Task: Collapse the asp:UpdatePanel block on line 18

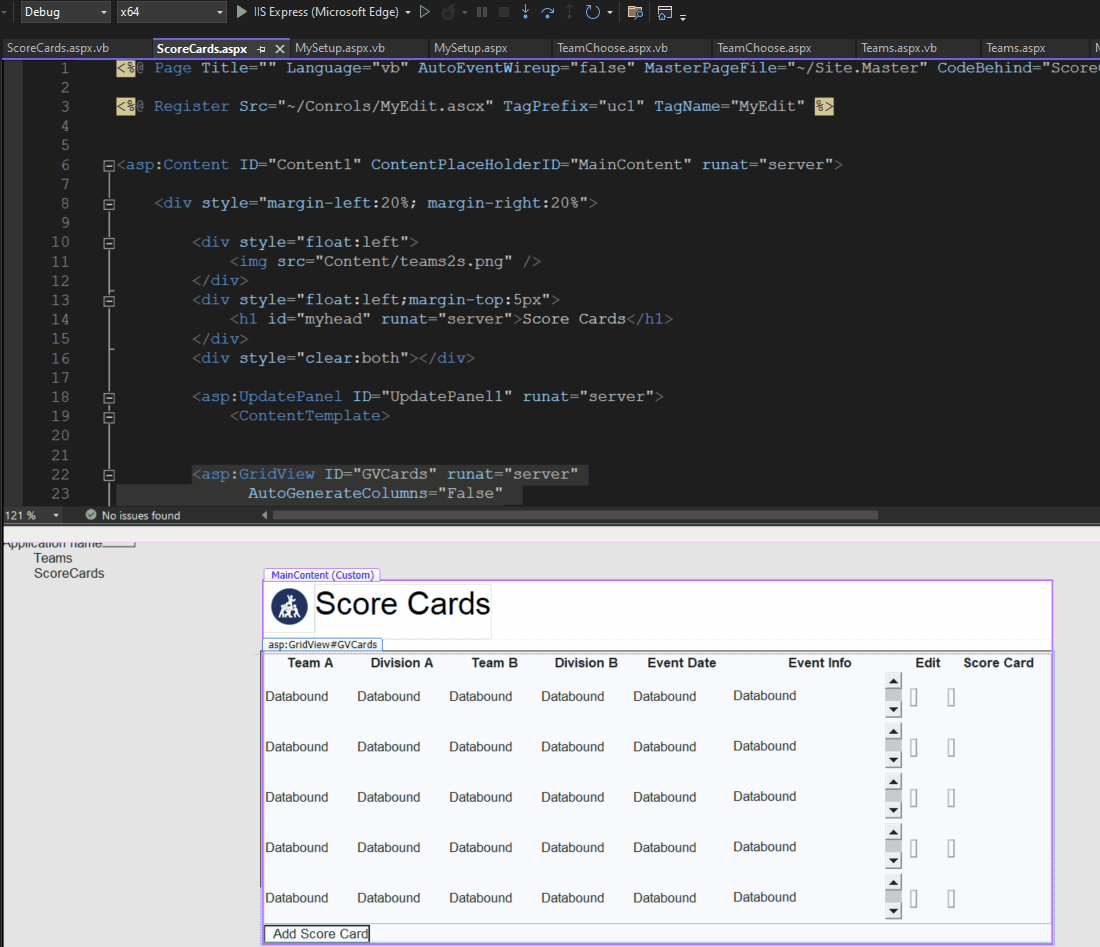Action: tap(109, 397)
